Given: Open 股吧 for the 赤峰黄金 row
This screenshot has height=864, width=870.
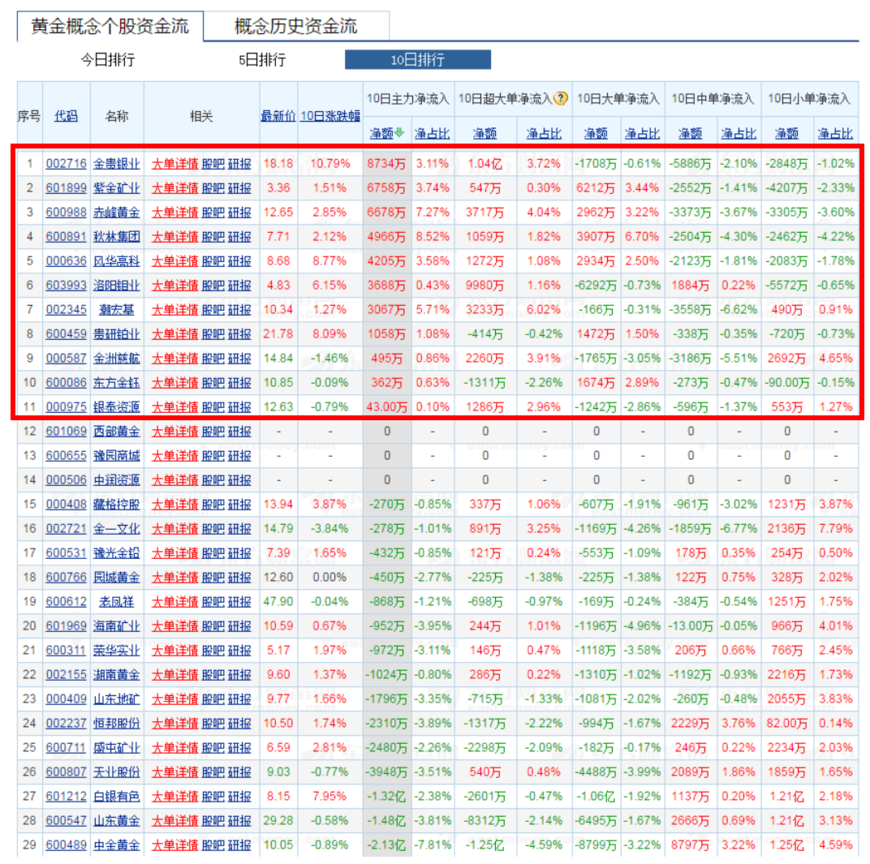Looking at the screenshot, I should click(x=213, y=213).
